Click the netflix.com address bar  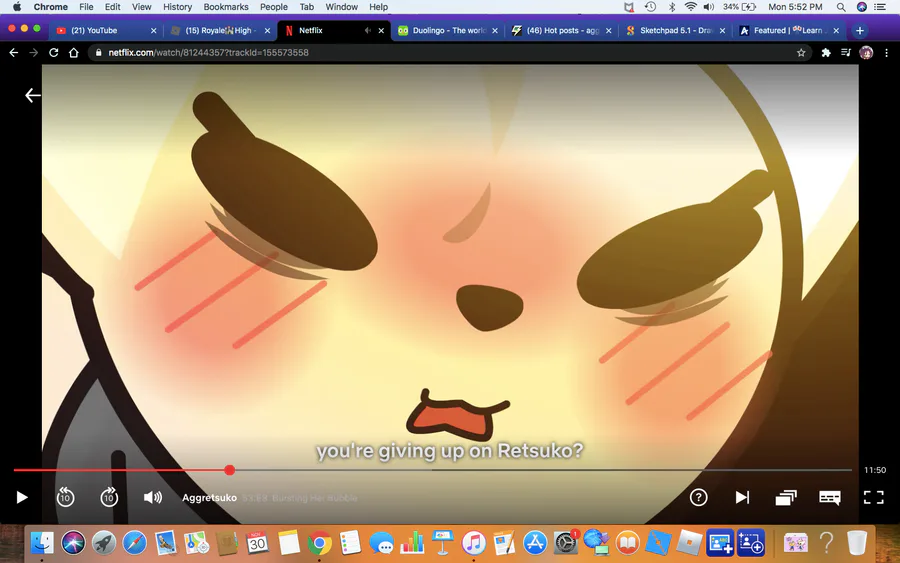coord(448,53)
